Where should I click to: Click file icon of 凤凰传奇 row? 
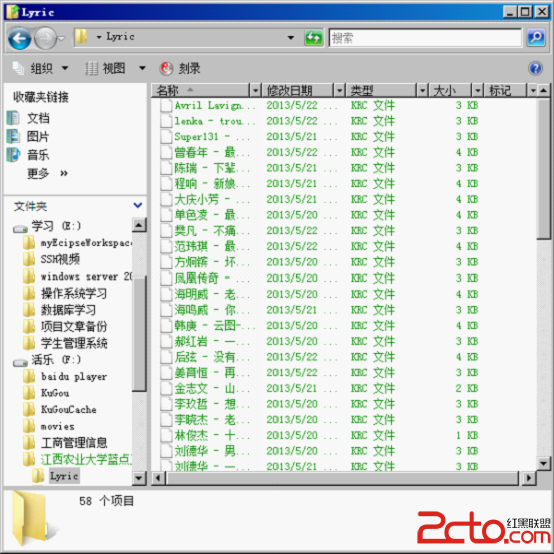[x=166, y=278]
